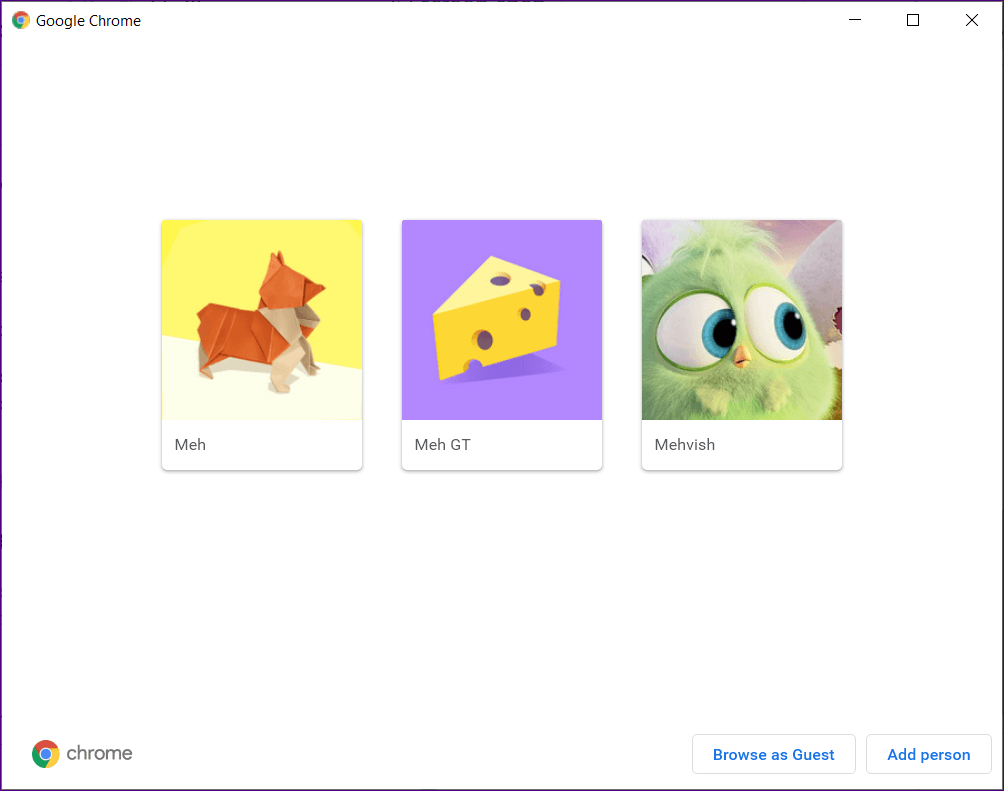1004x791 pixels.
Task: Click the Chrome icon in the title bar
Action: (x=21, y=20)
